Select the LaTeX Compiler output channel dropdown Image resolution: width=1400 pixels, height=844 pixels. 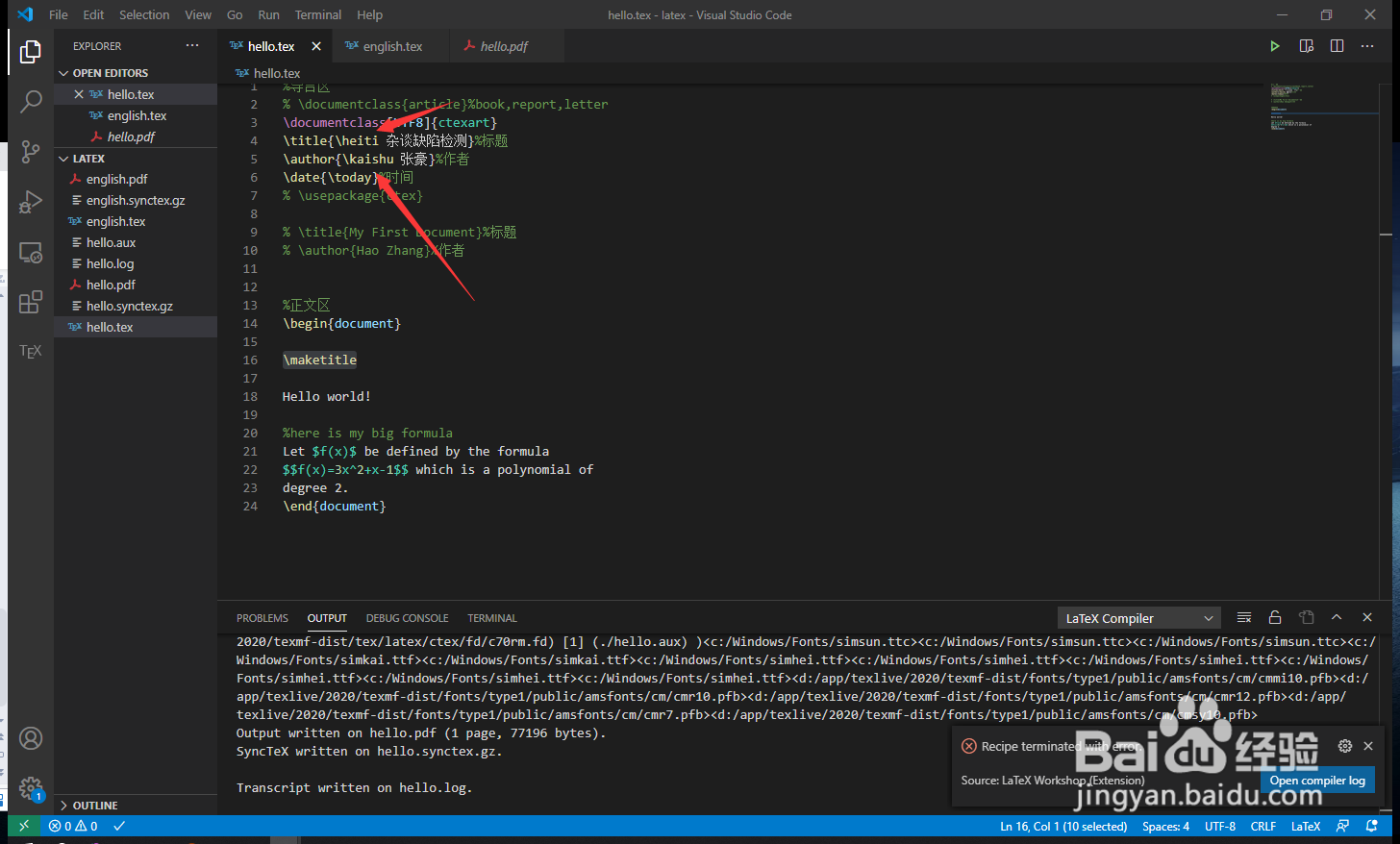click(1139, 618)
